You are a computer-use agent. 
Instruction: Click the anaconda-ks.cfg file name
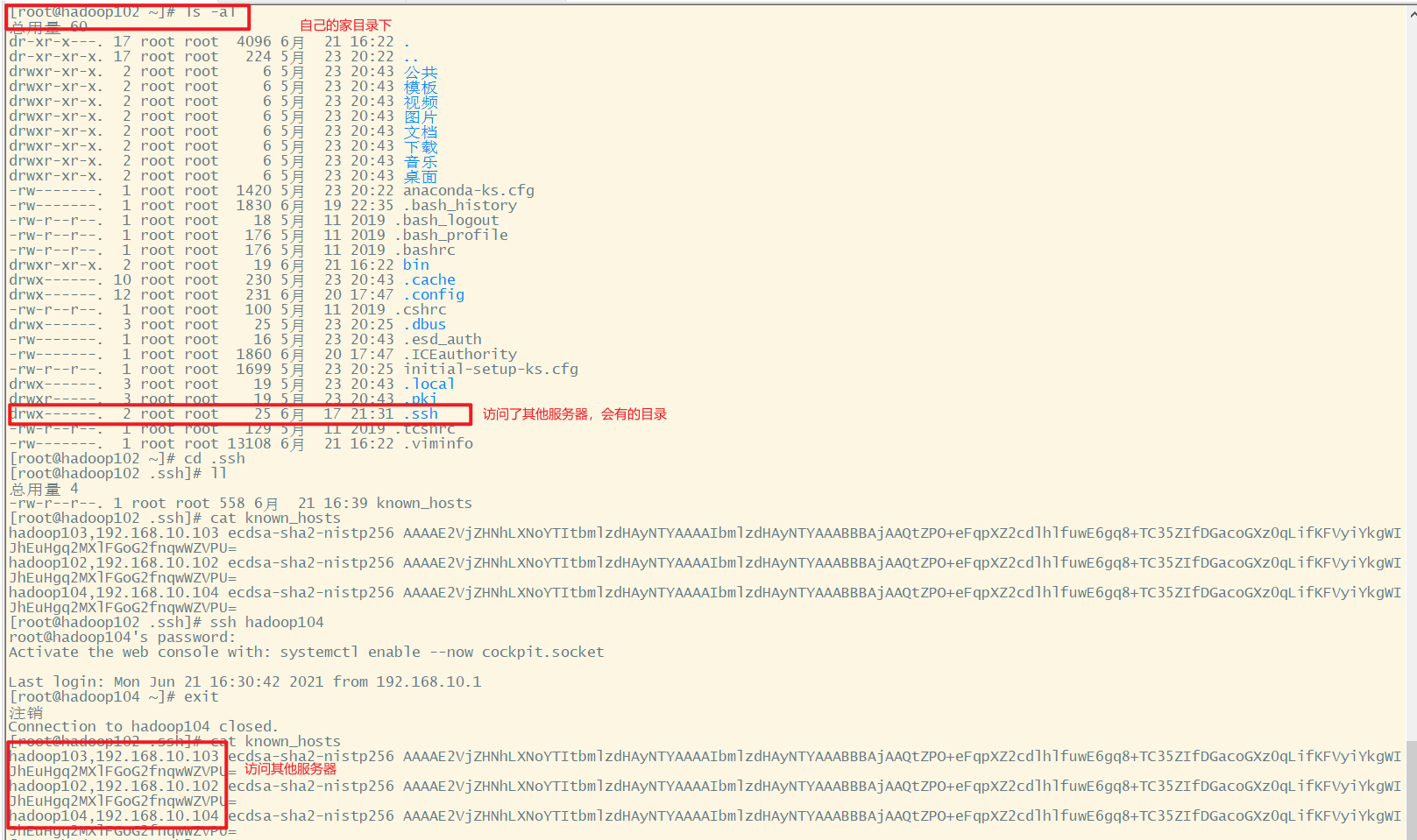[x=469, y=190]
